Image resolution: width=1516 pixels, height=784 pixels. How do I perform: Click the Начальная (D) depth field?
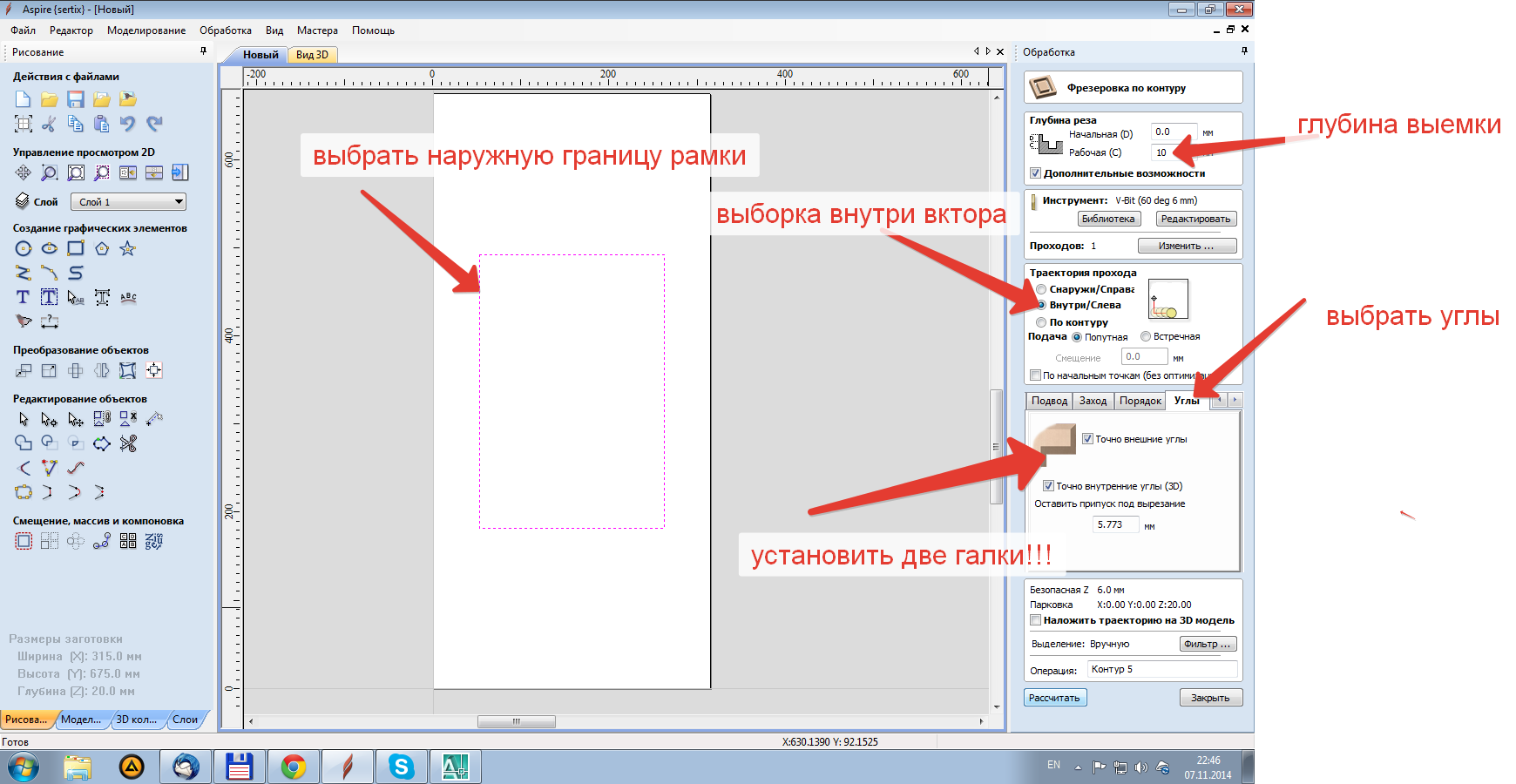[1174, 132]
